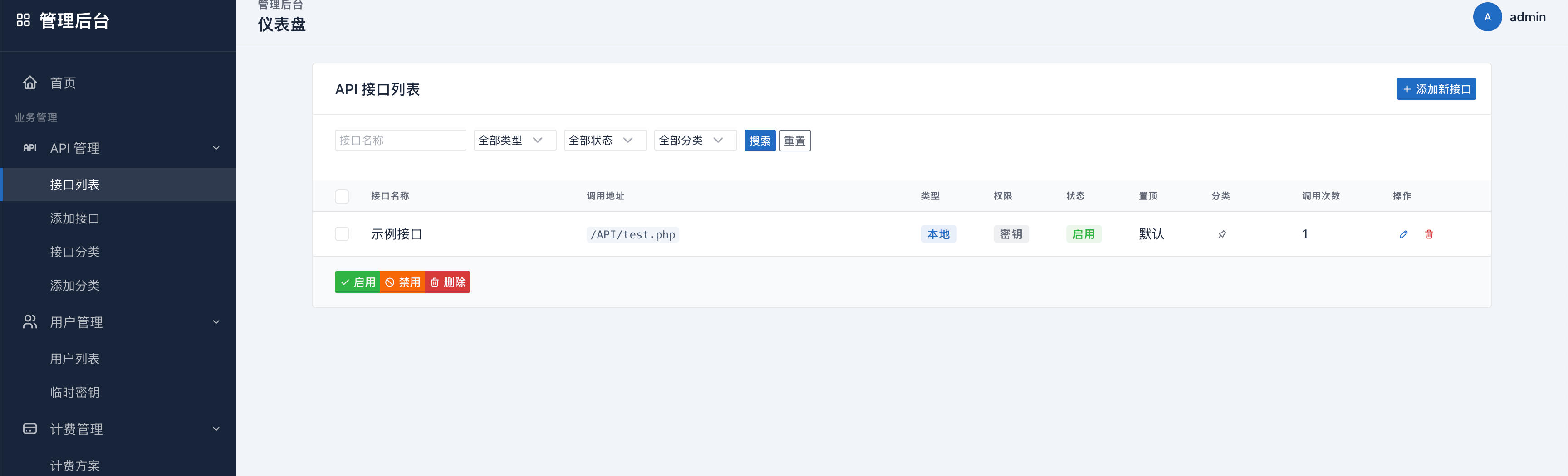This screenshot has width=1568, height=476.
Task: Click the orange 禁用 bulk button
Action: [x=402, y=282]
